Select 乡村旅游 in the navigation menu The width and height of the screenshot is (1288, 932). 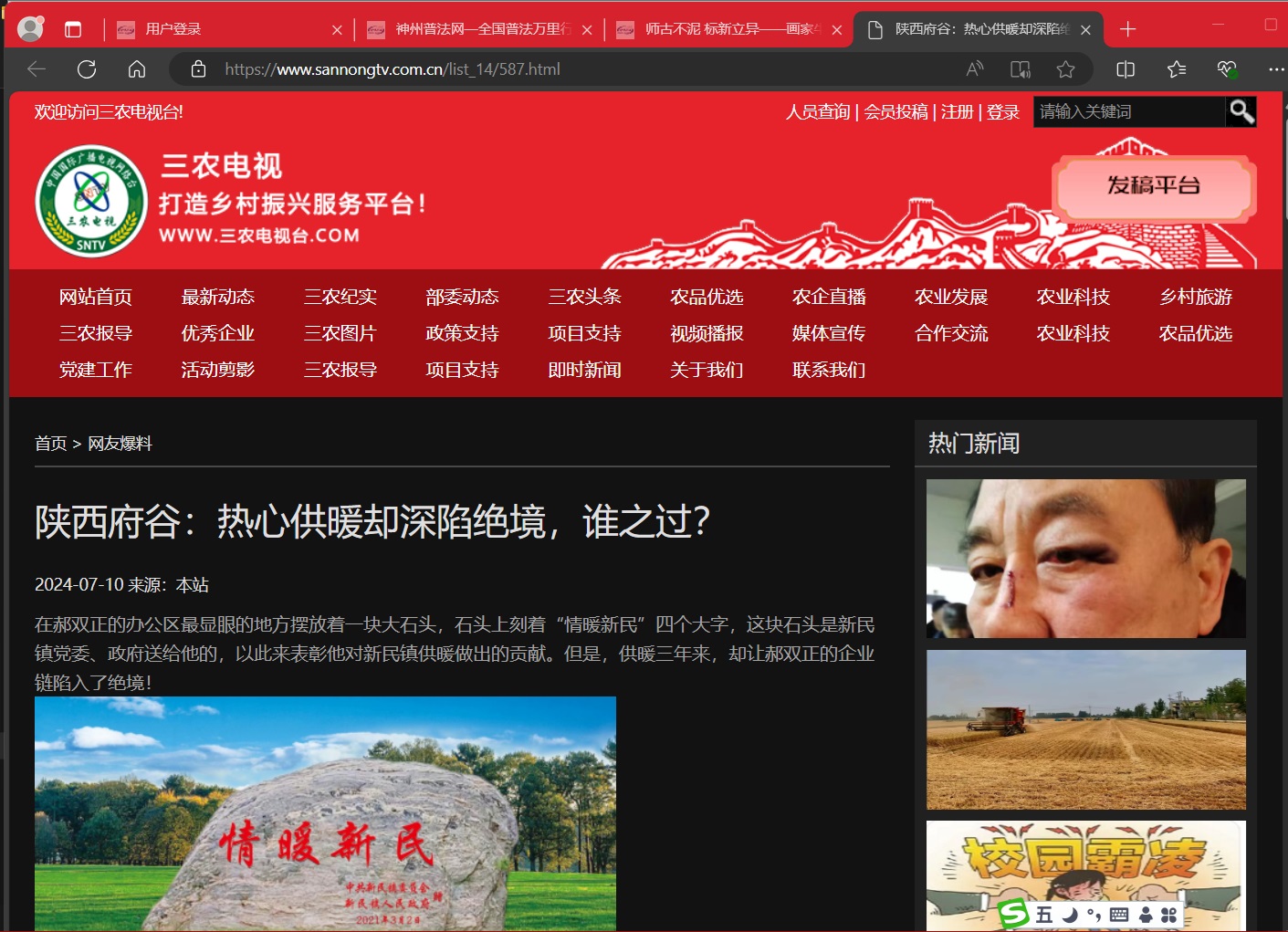[1195, 297]
